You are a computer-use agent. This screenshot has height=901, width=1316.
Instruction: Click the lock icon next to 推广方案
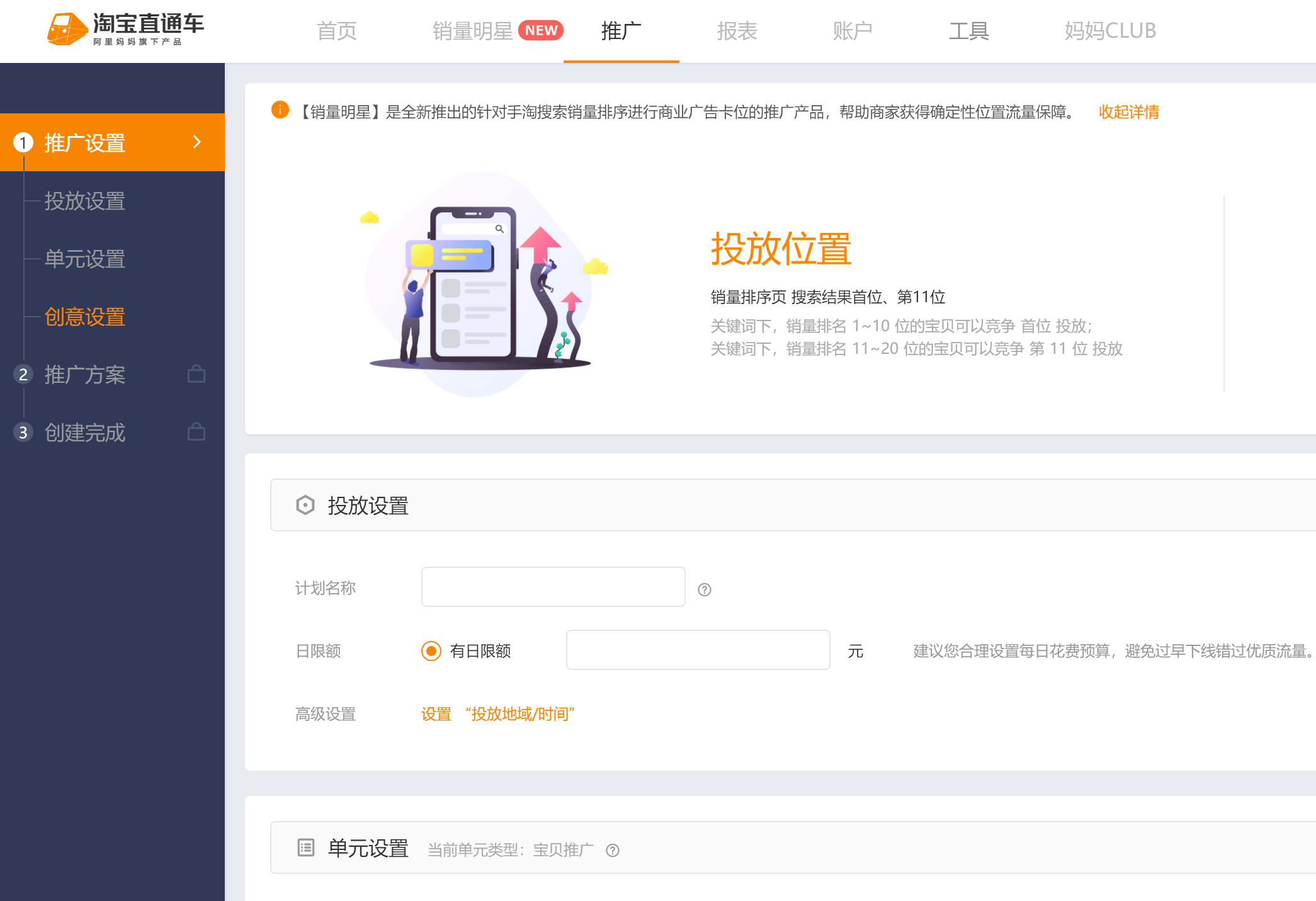pos(196,374)
